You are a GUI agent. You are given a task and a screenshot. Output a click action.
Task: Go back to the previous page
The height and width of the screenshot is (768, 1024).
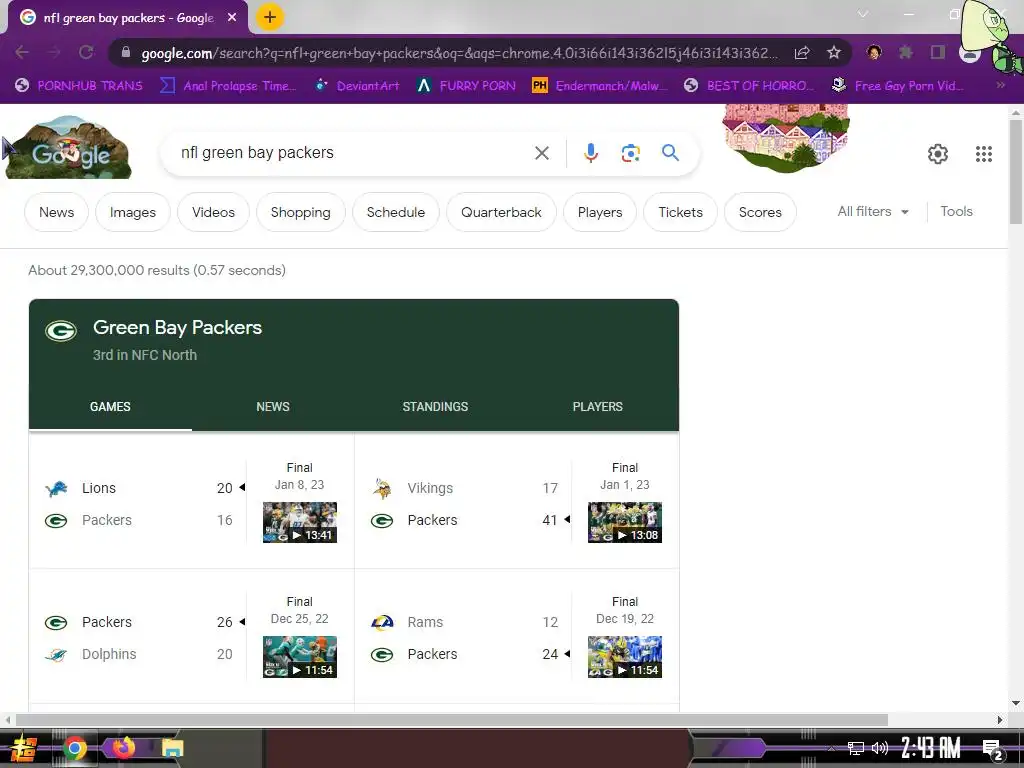coord(22,52)
